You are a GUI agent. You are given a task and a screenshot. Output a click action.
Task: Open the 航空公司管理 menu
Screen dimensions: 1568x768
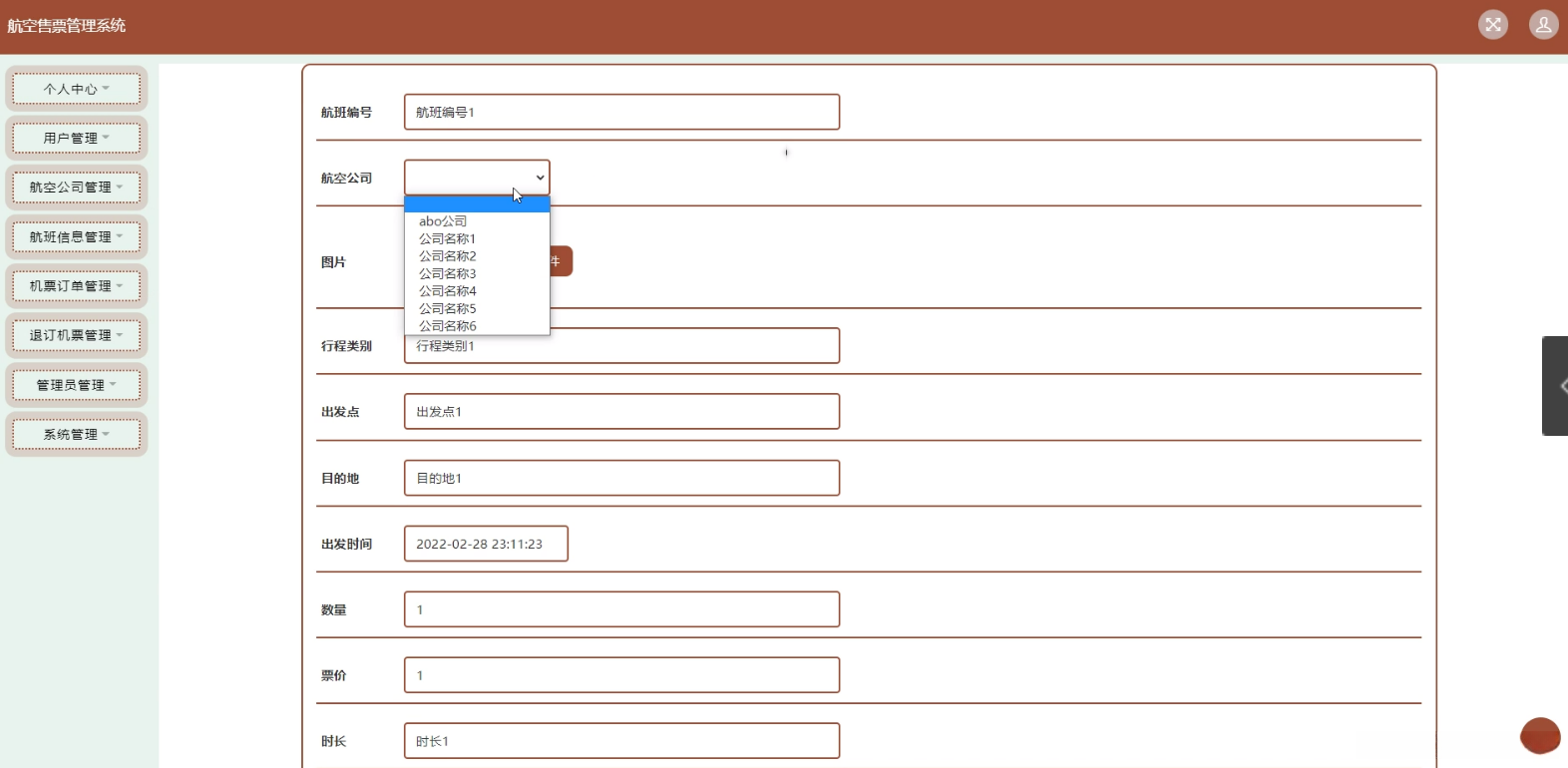tap(77, 188)
